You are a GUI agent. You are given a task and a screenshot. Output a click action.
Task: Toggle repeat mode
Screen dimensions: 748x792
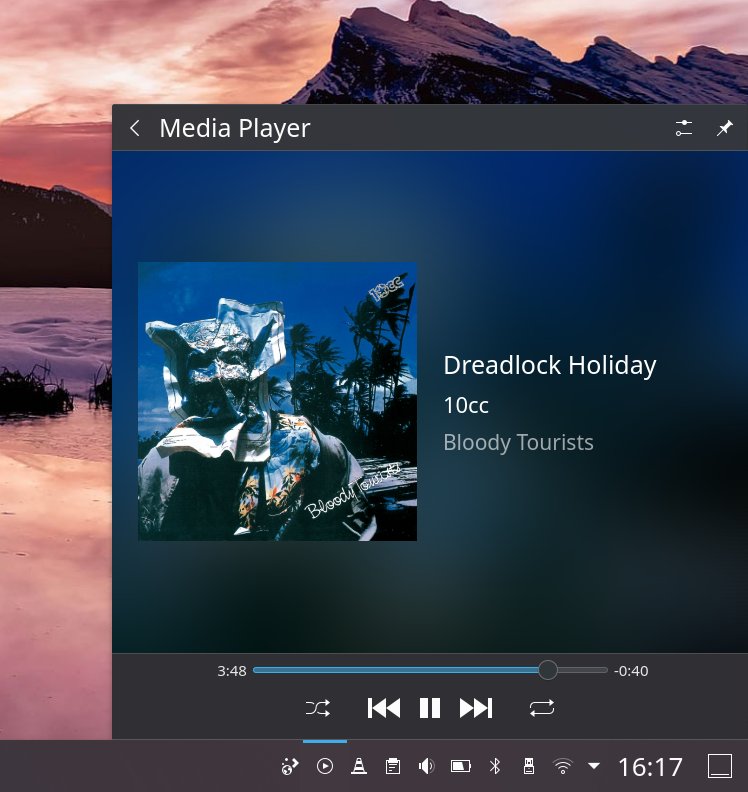click(x=542, y=708)
